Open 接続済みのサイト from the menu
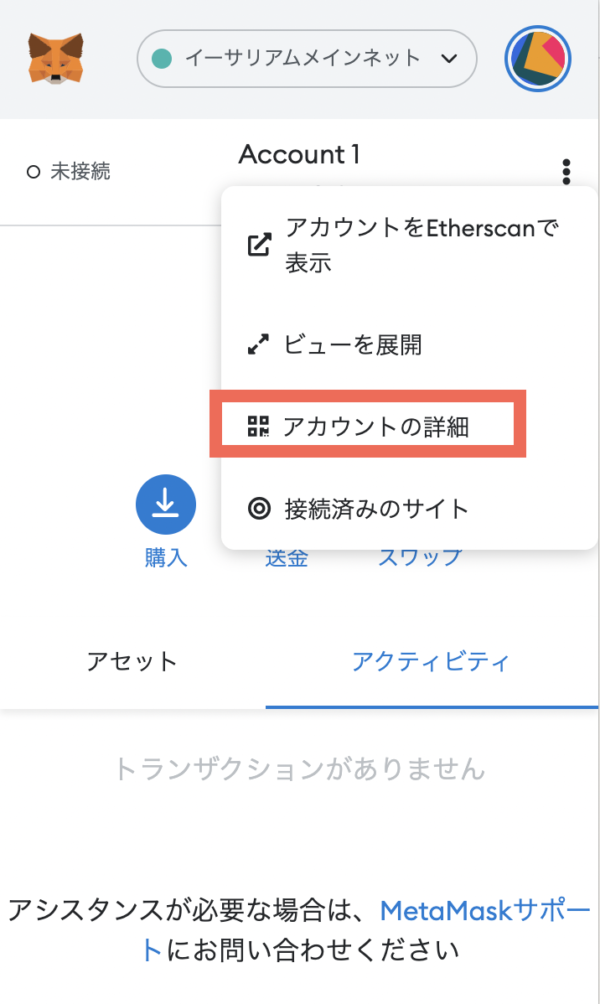This screenshot has width=600, height=1004. pyautogui.click(x=410, y=509)
